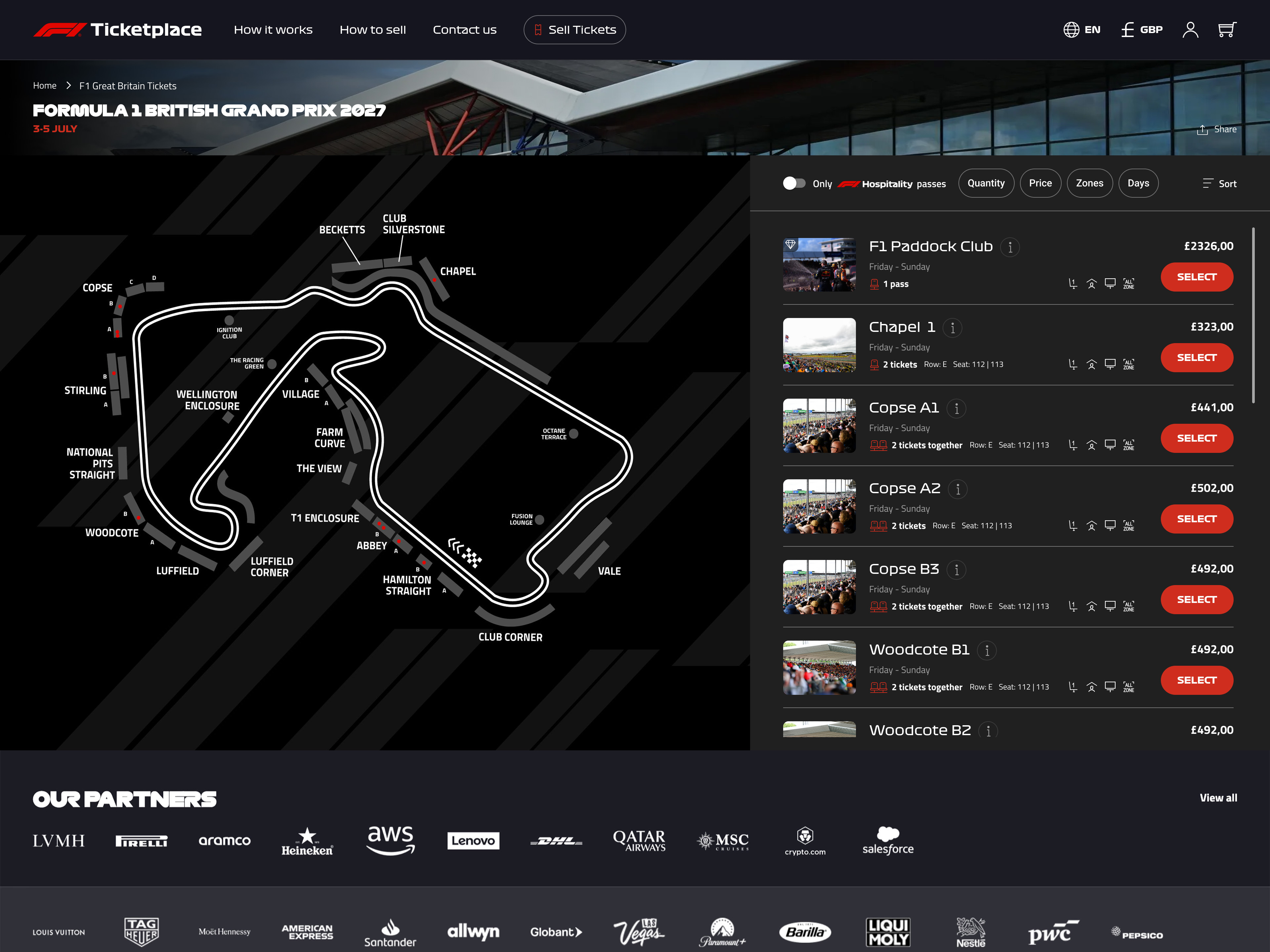The width and height of the screenshot is (1270, 952).
Task: Click the Octane Terrace marker on map
Action: (573, 434)
